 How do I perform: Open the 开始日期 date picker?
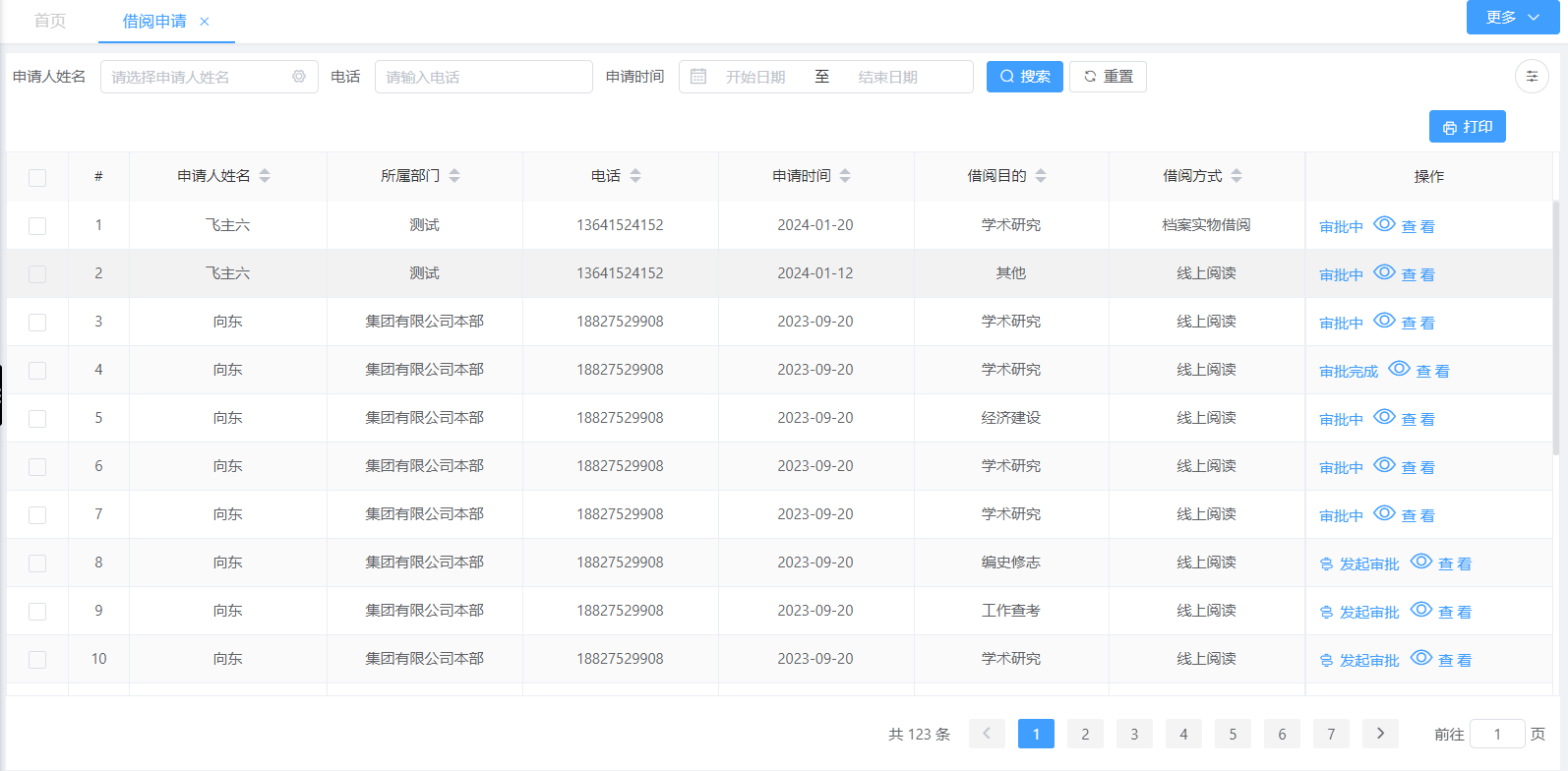click(x=755, y=77)
